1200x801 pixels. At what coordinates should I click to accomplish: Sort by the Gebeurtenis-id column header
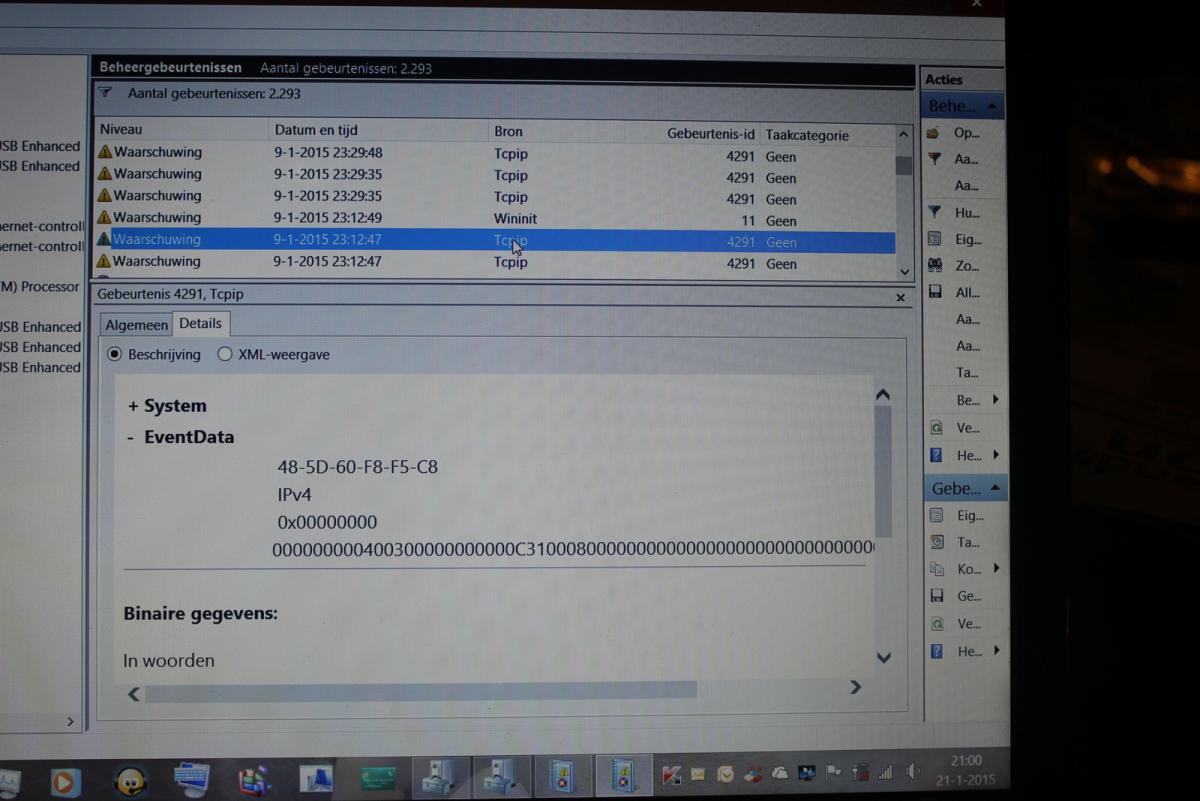click(x=692, y=133)
